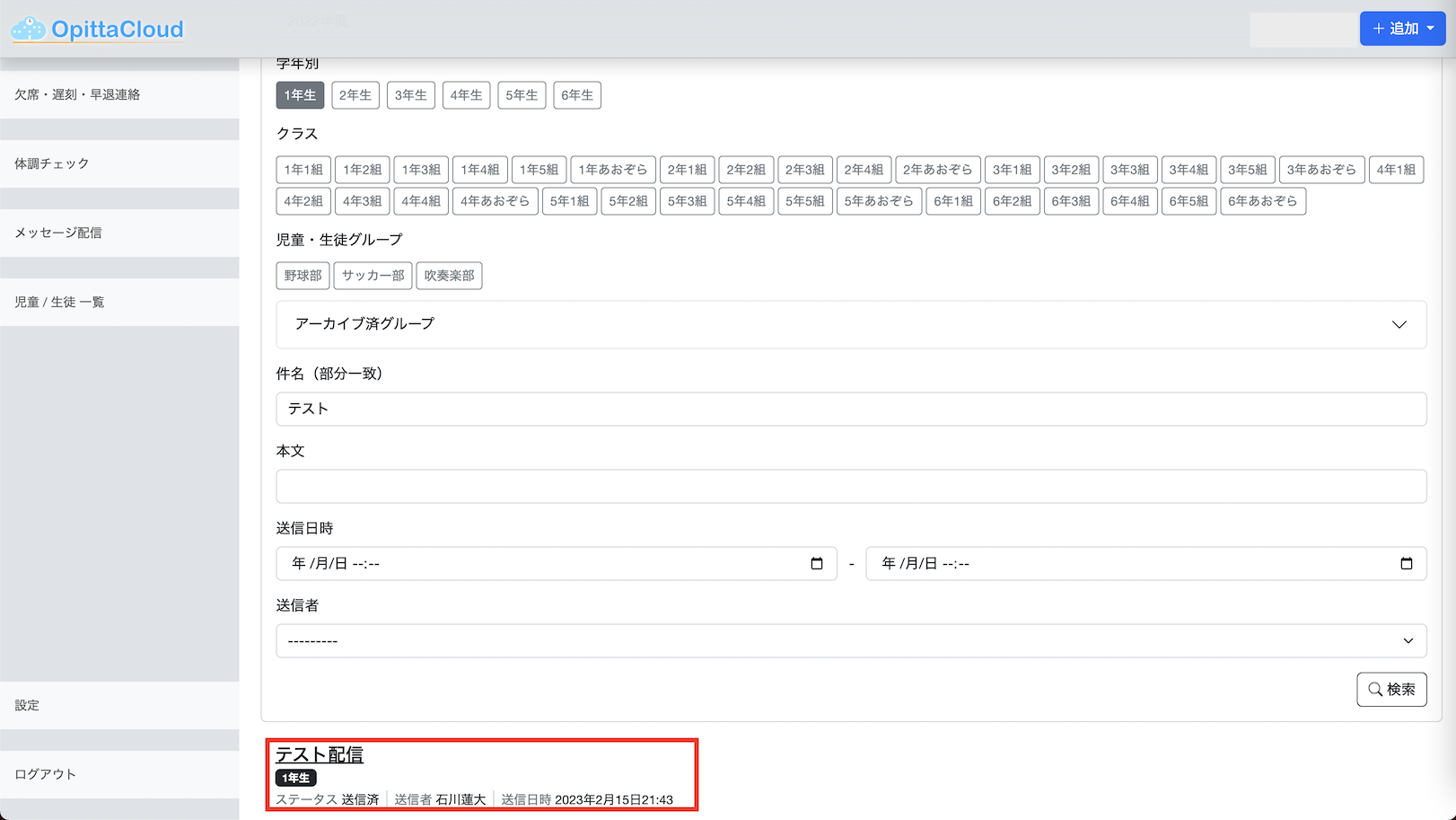Click the OpittaCloud brand name link
The width and height of the screenshot is (1456, 820).
(x=118, y=30)
